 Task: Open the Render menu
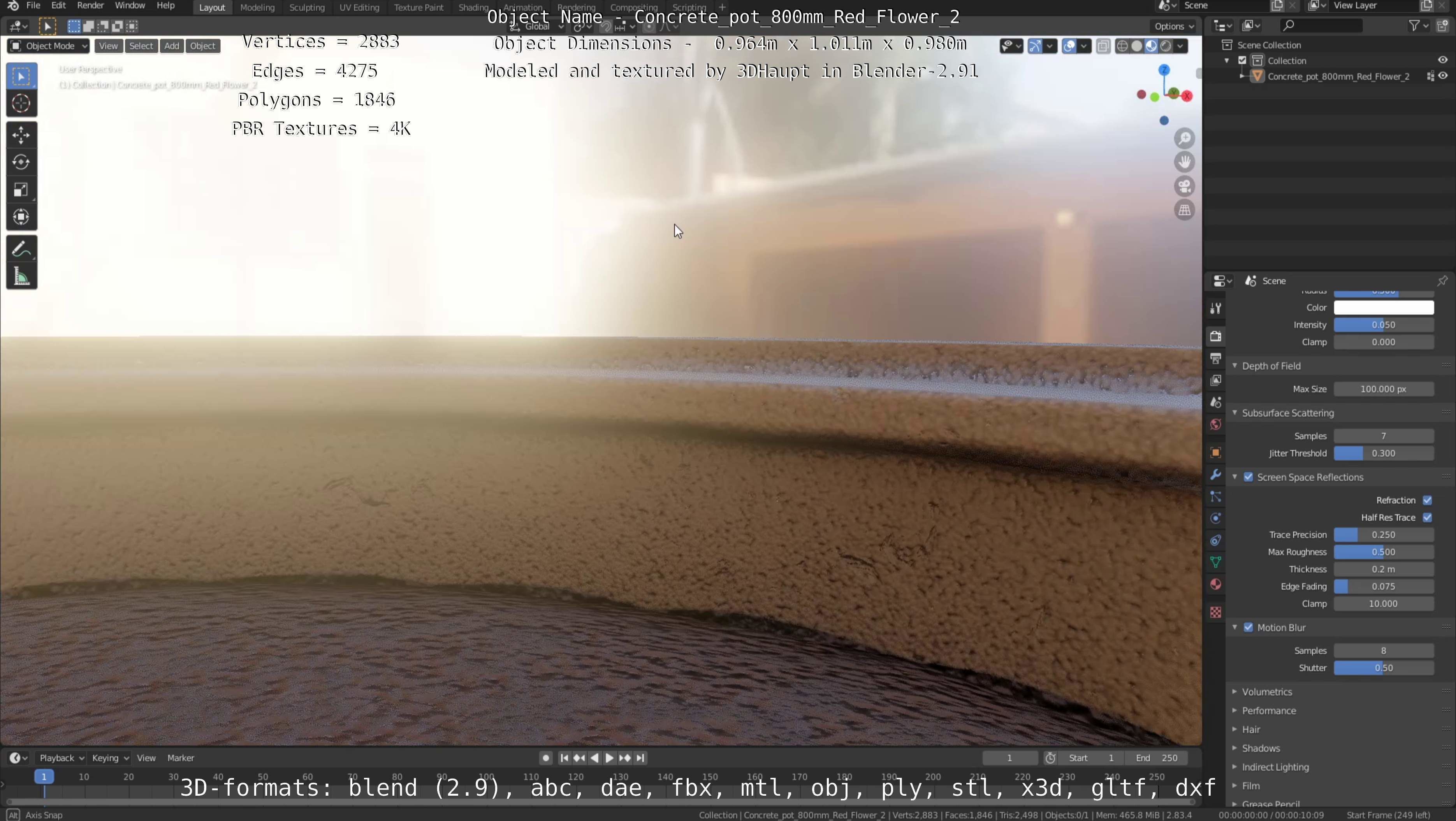(90, 6)
